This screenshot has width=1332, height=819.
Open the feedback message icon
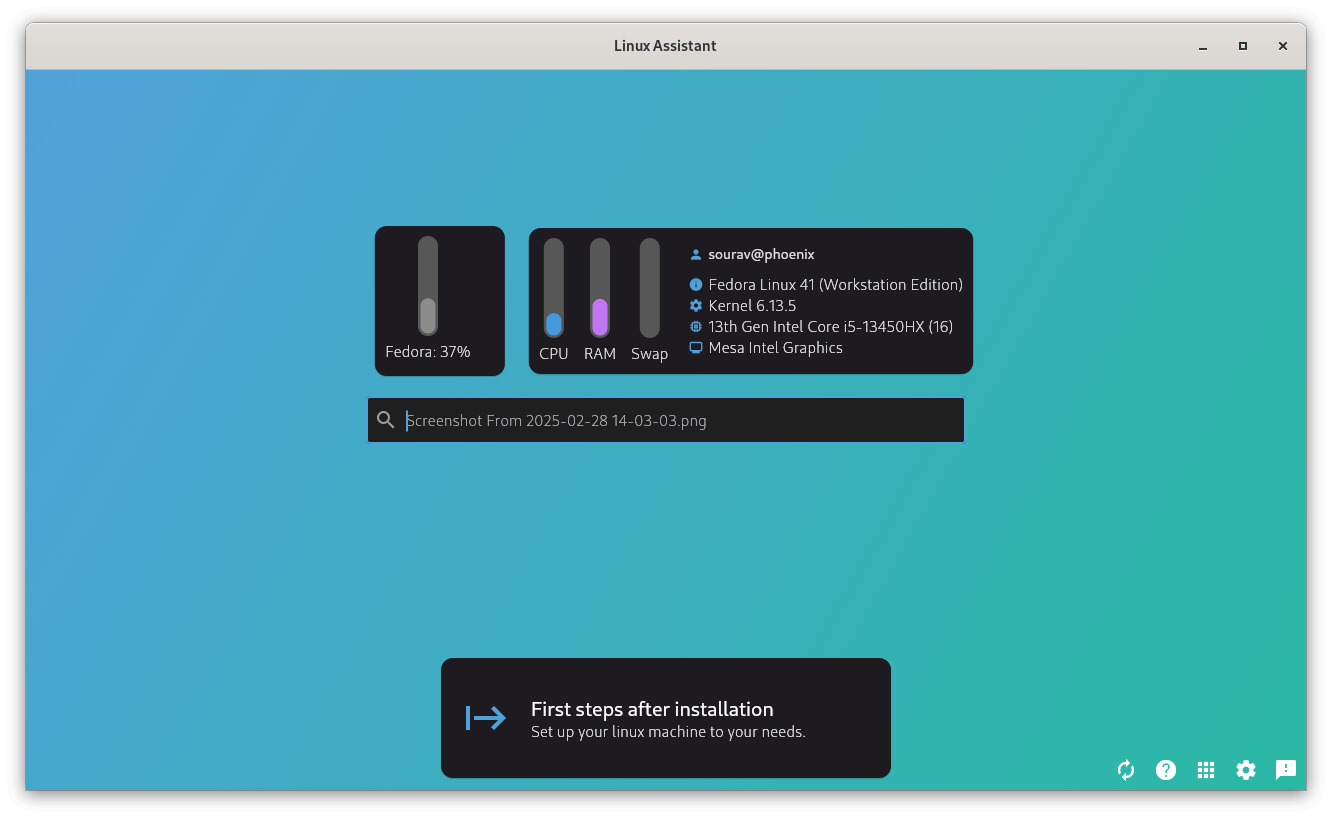1285,770
